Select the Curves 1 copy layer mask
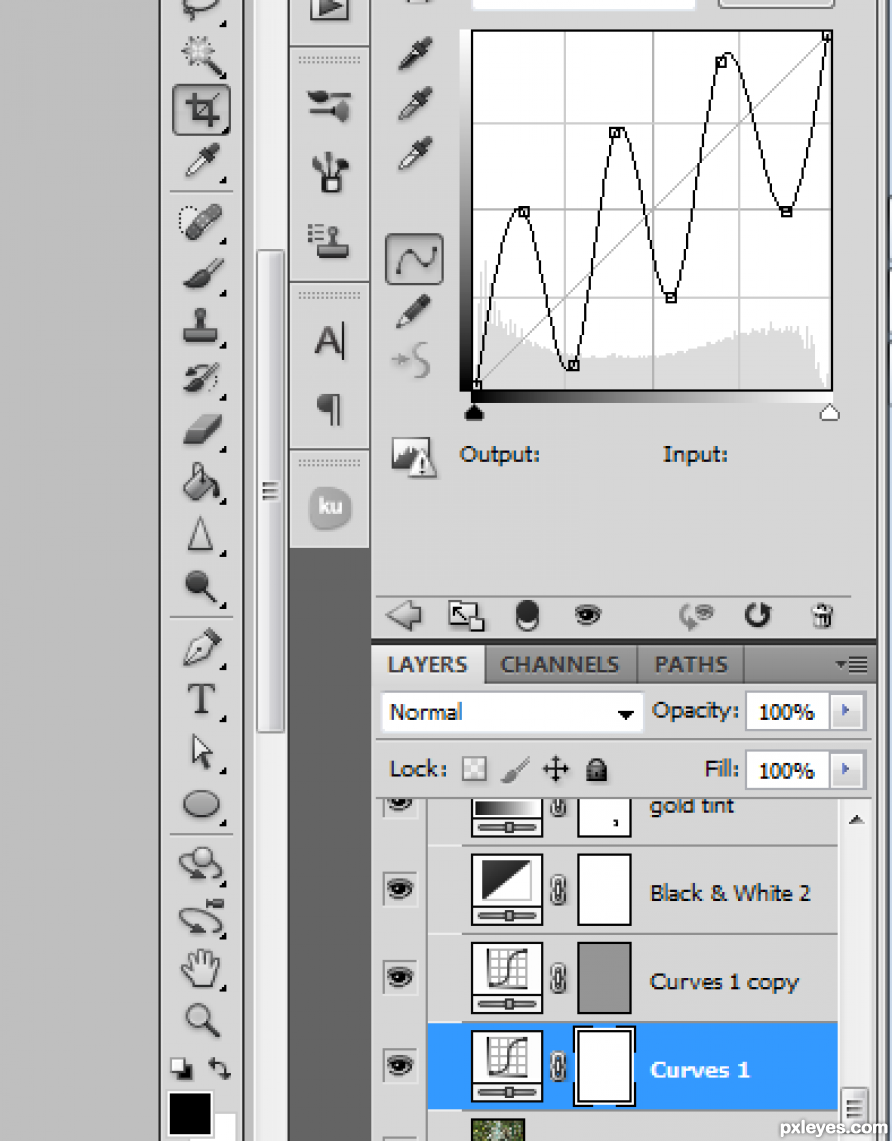The image size is (892, 1141). 604,978
